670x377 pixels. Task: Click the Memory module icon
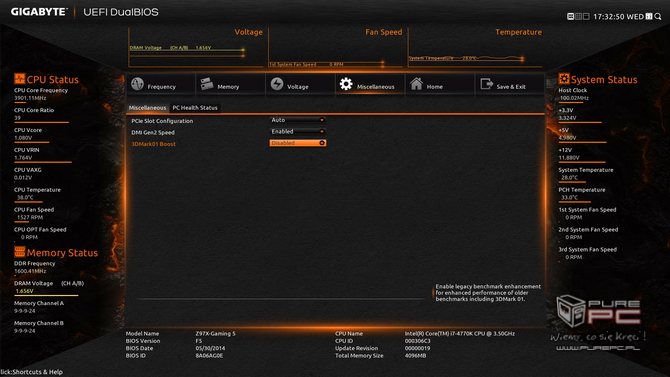pos(207,84)
